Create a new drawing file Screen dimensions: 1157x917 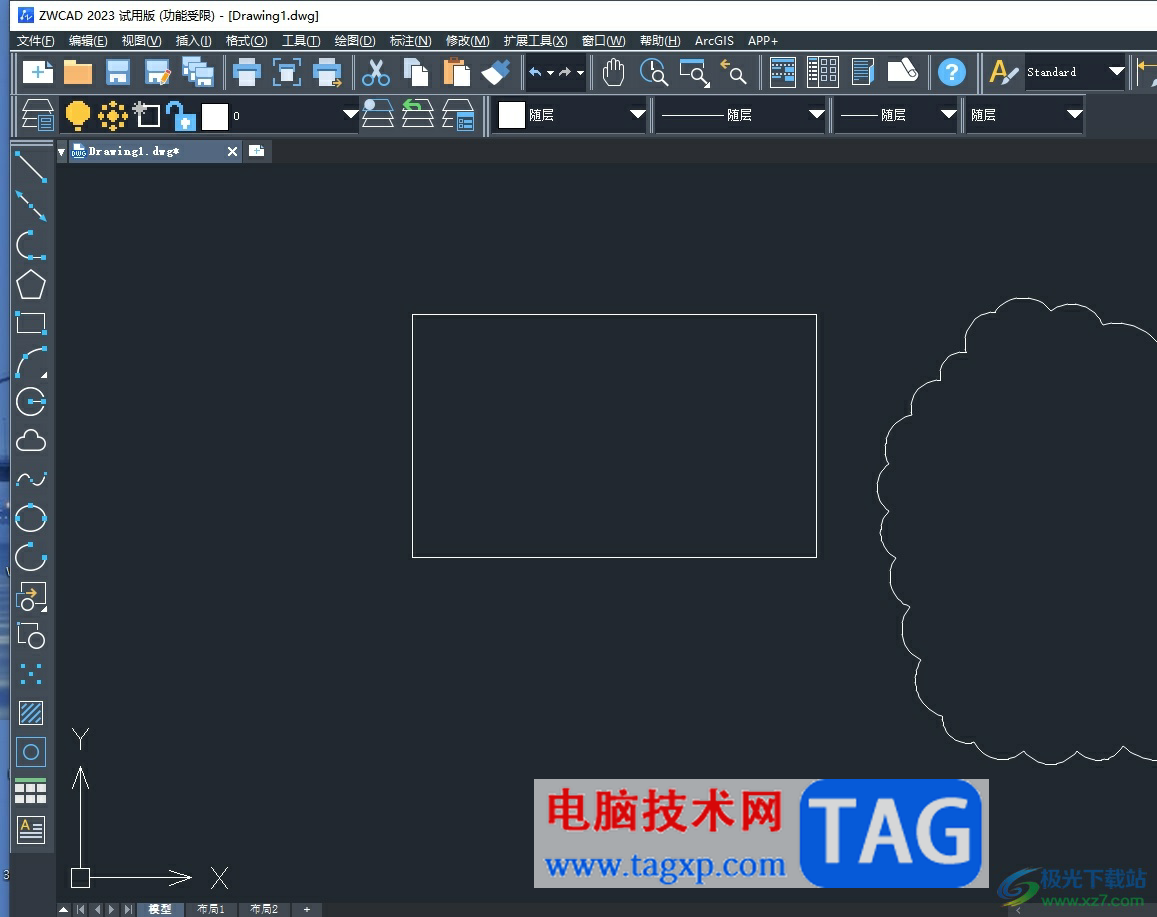pos(38,72)
